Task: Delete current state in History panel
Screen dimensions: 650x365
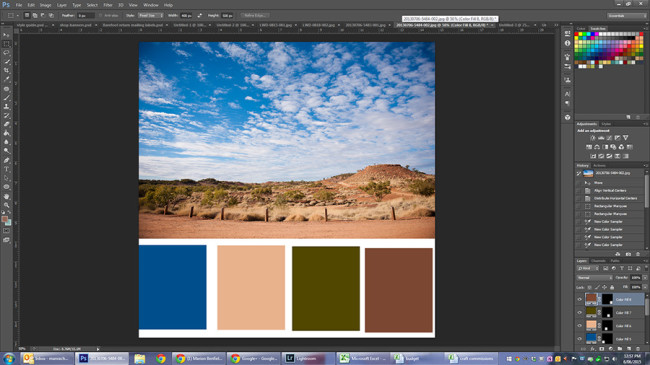Action: (x=638, y=254)
